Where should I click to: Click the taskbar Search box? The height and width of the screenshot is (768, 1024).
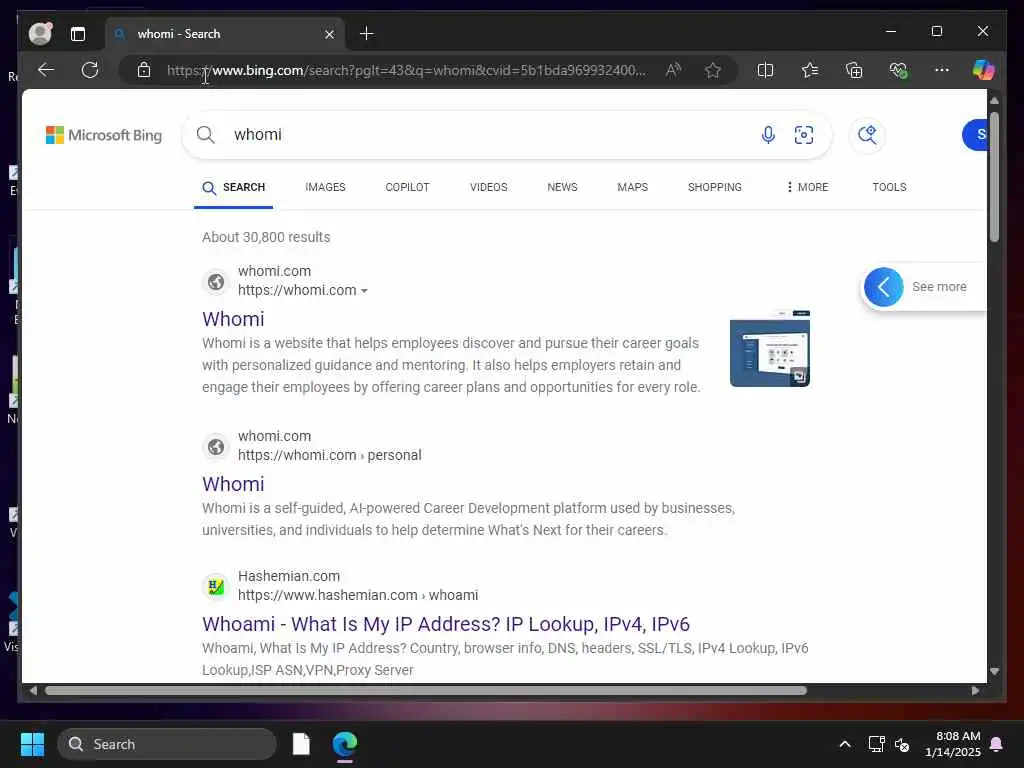click(167, 744)
